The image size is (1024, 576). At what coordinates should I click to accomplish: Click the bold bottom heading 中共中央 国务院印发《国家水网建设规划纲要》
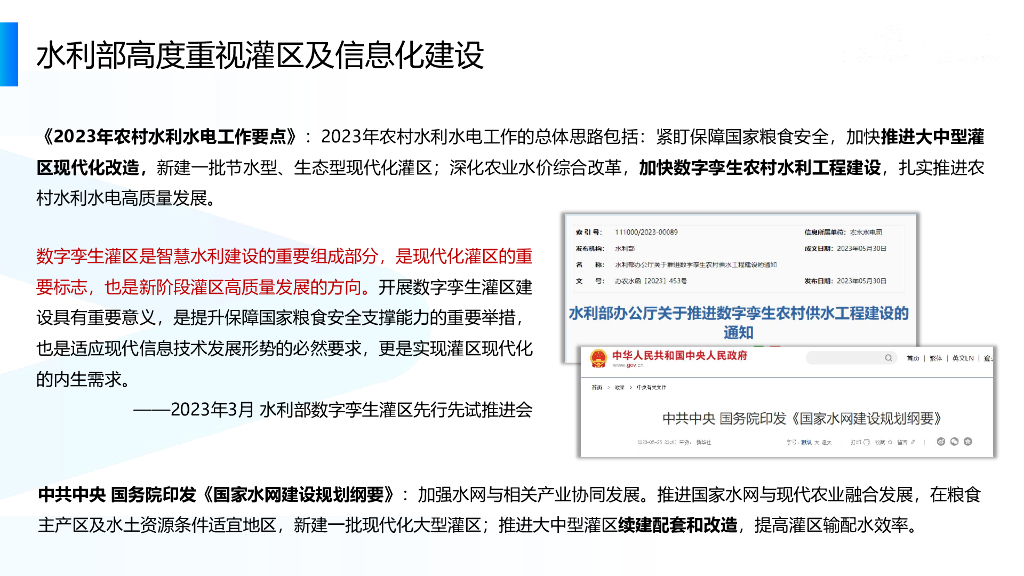[x=217, y=494]
